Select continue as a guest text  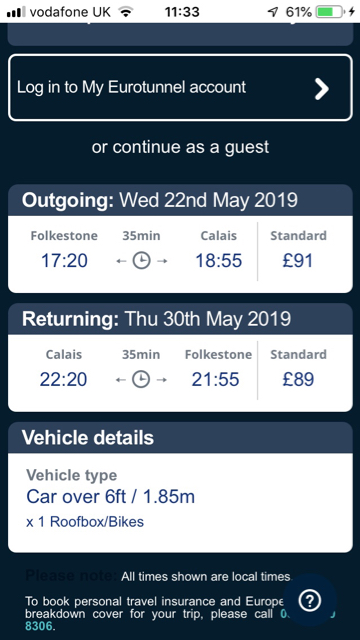pos(180,147)
